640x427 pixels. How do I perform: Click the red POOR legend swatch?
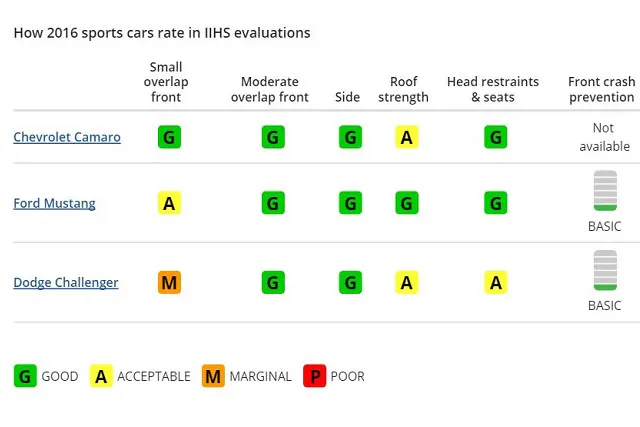tap(315, 376)
